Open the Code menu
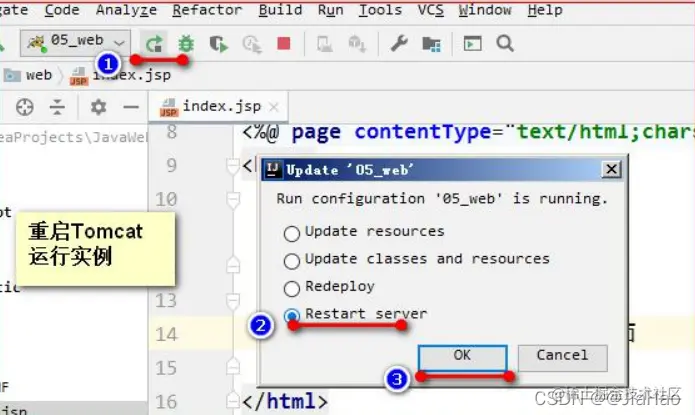 click(x=62, y=10)
